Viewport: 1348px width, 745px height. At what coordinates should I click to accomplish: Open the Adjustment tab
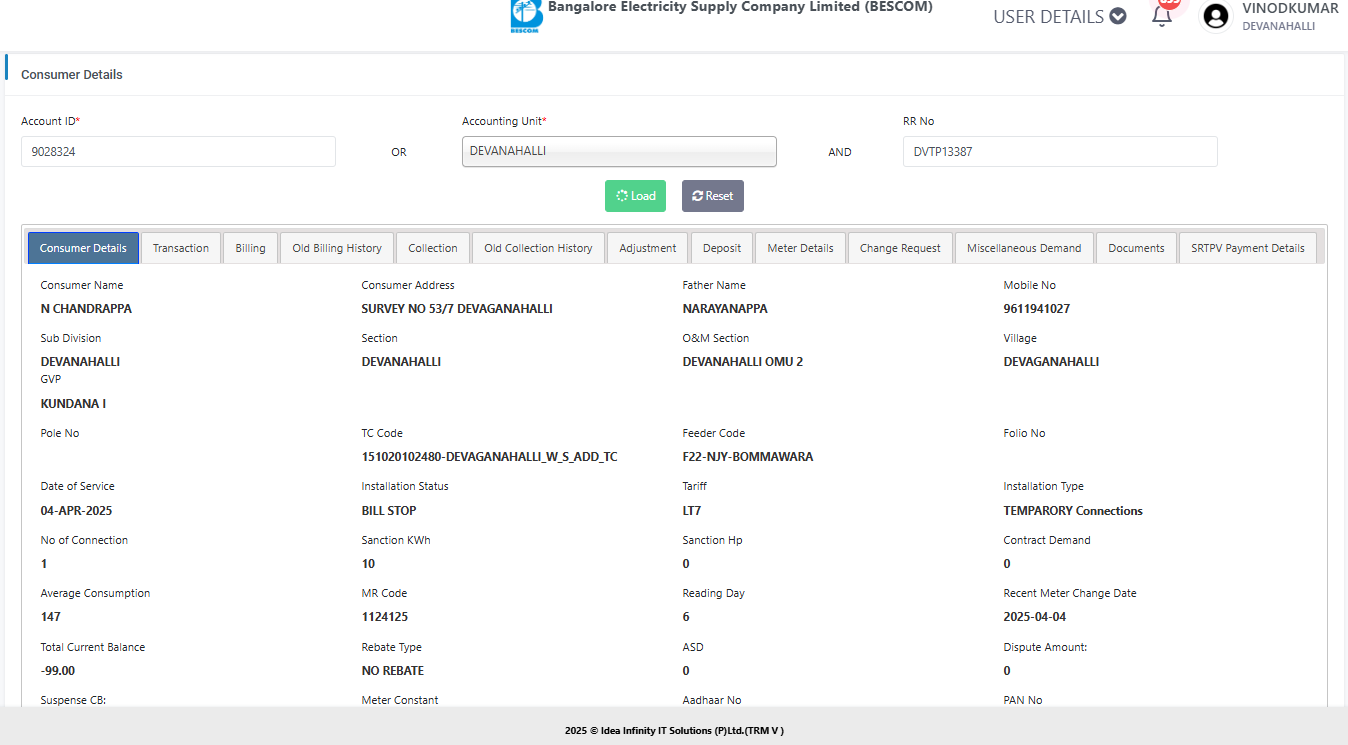pos(647,248)
